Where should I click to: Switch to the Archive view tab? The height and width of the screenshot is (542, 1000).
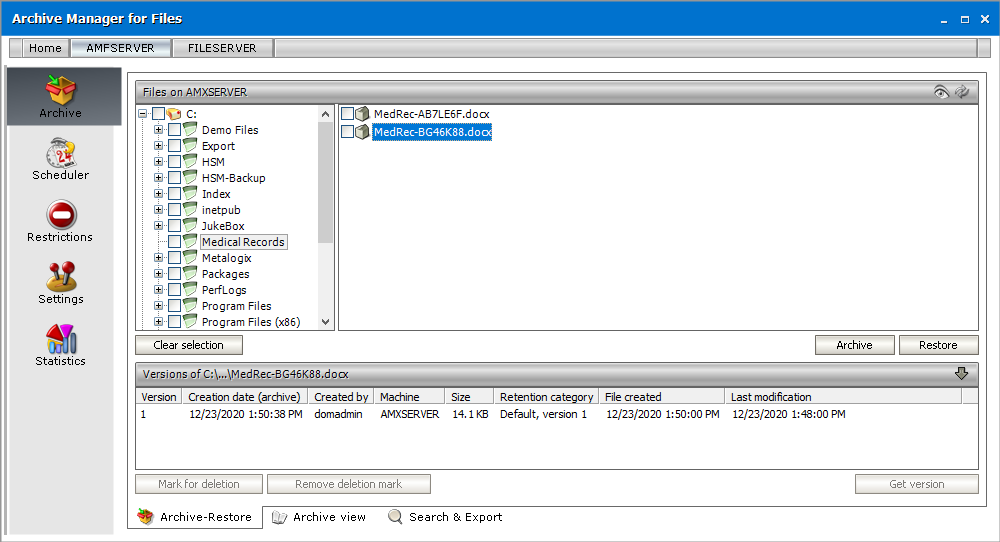pos(319,517)
